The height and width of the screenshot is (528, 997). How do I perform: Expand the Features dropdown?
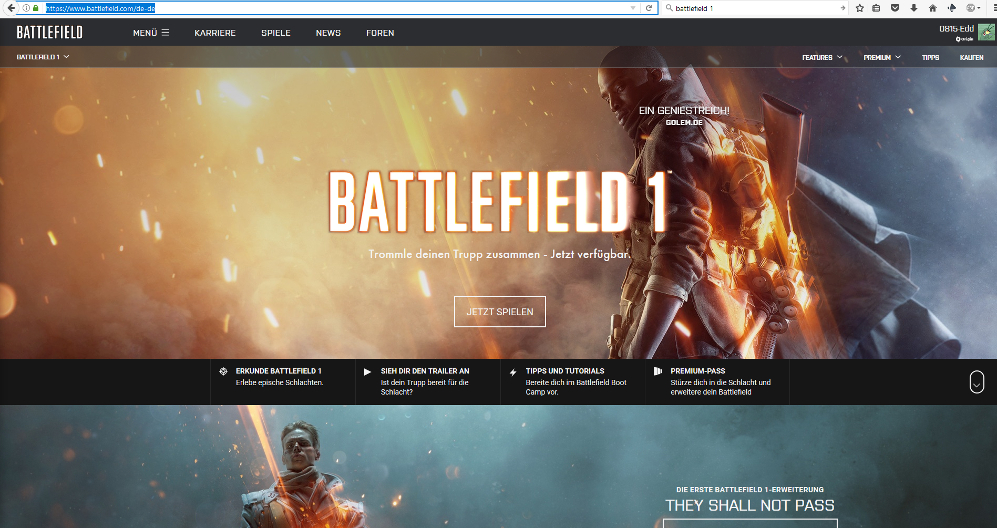point(822,58)
